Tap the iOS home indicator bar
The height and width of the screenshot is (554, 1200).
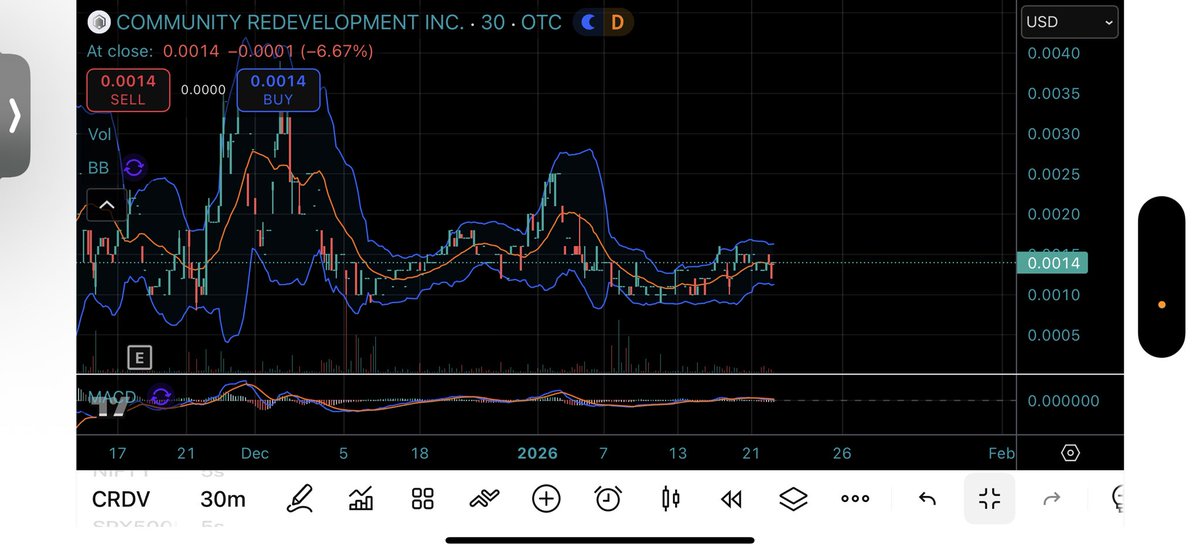[x=600, y=540]
